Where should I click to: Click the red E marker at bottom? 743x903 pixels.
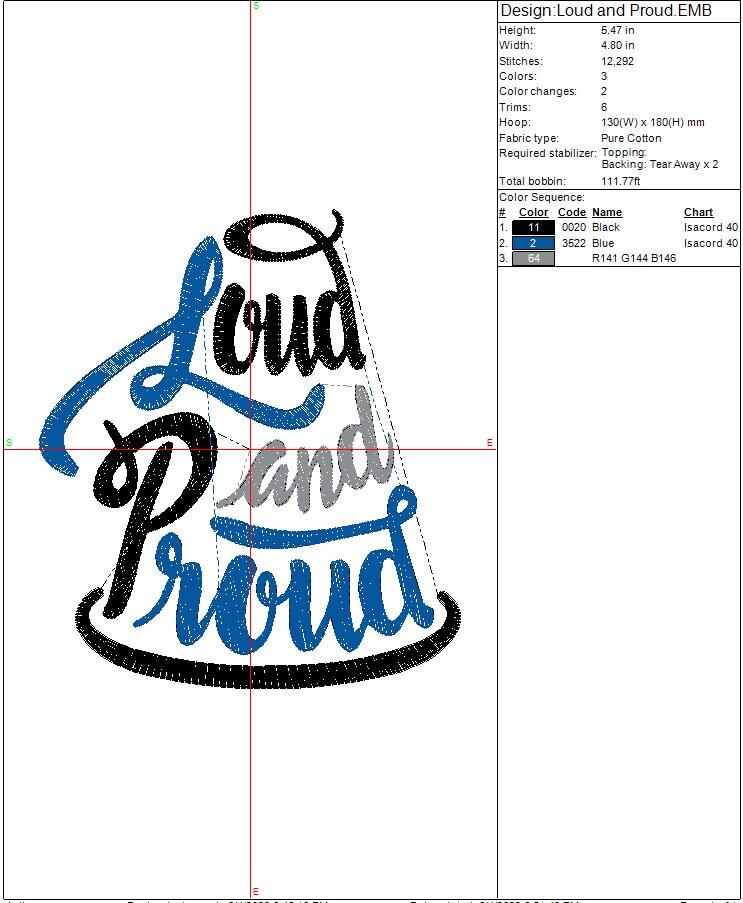[256, 891]
